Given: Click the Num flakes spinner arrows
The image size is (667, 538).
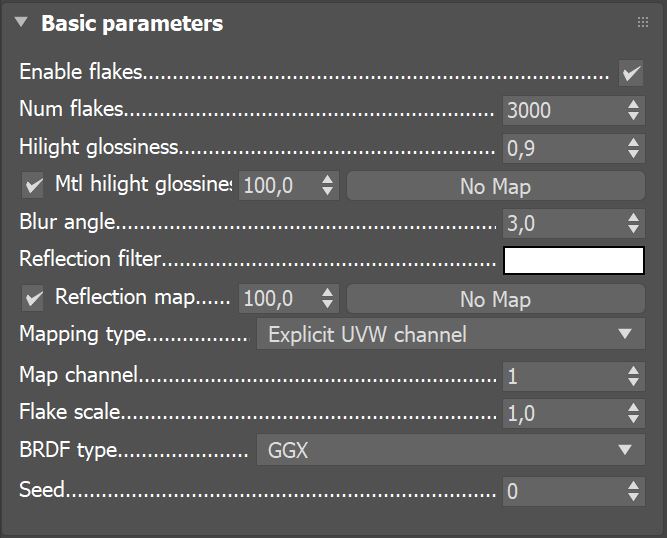Looking at the screenshot, I should pos(633,111).
